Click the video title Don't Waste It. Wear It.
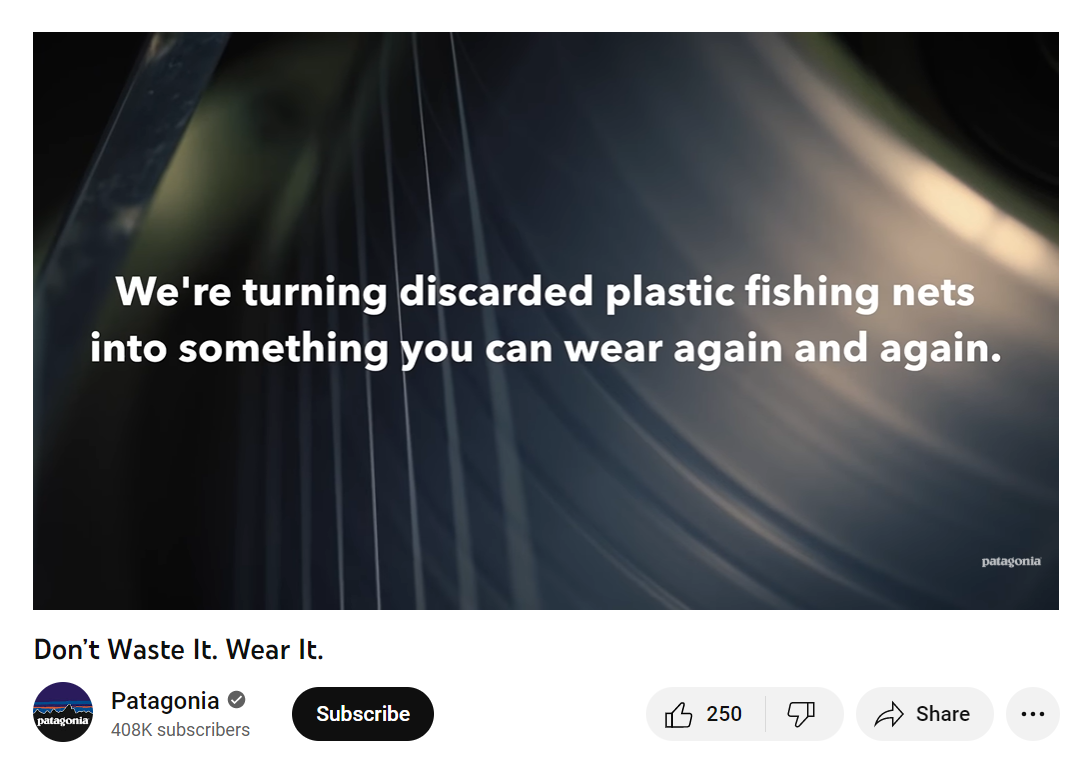Screen dimensions: 1081x762 pyautogui.click(x=179, y=650)
